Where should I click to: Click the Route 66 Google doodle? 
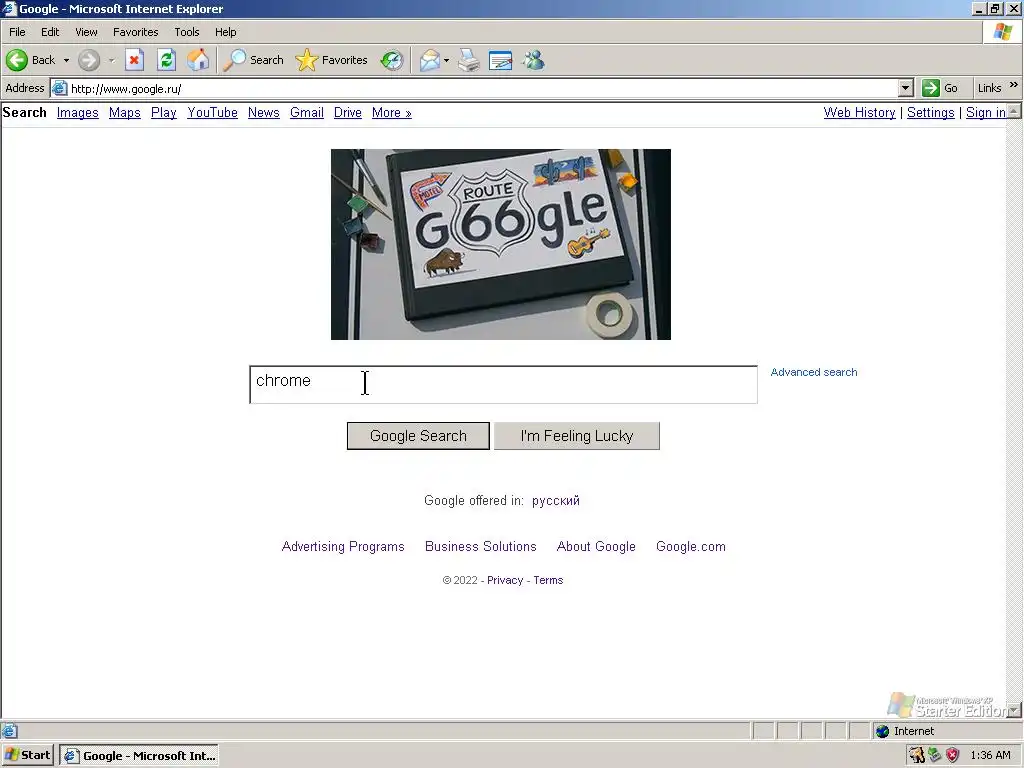click(x=501, y=244)
